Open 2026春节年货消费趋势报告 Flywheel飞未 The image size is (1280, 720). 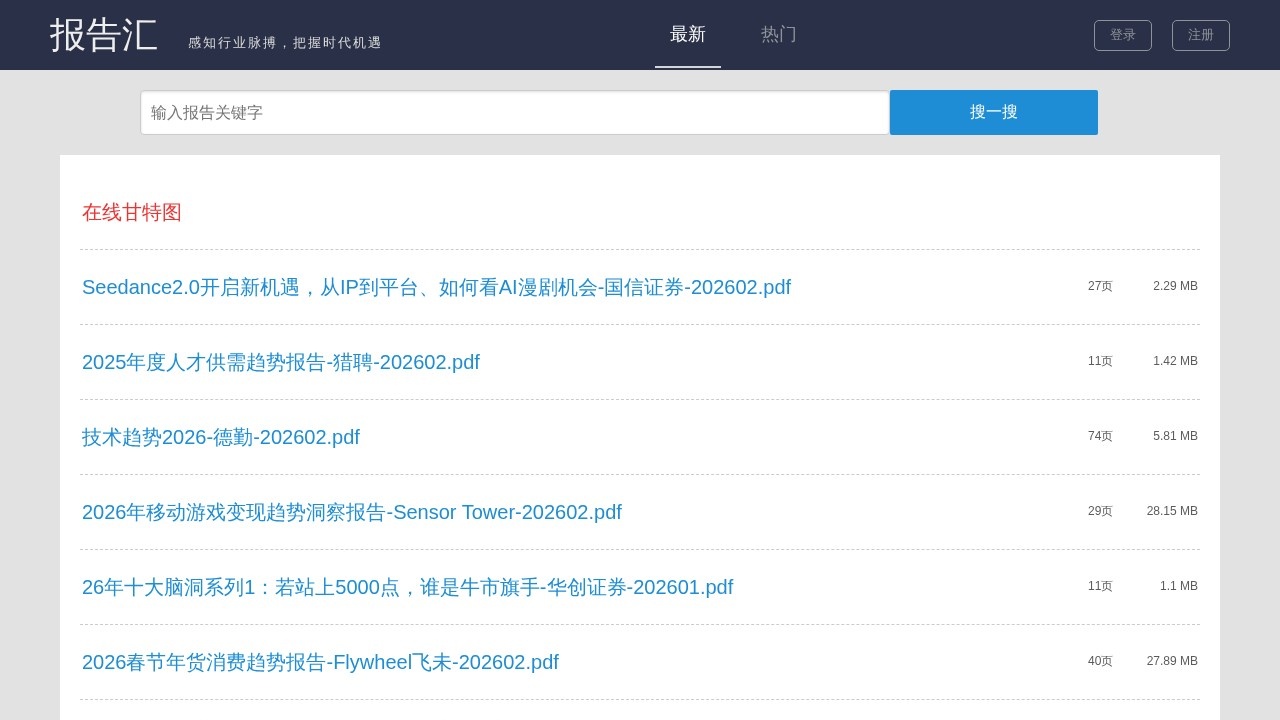pyautogui.click(x=320, y=662)
